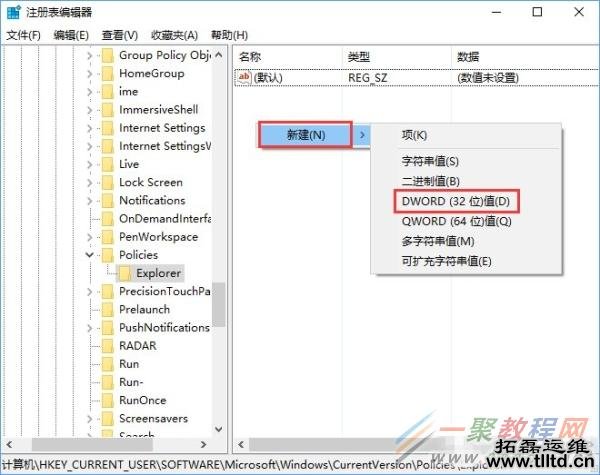Click REG_SZ type cell
Viewport: 600px width, 475px height.
point(367,78)
